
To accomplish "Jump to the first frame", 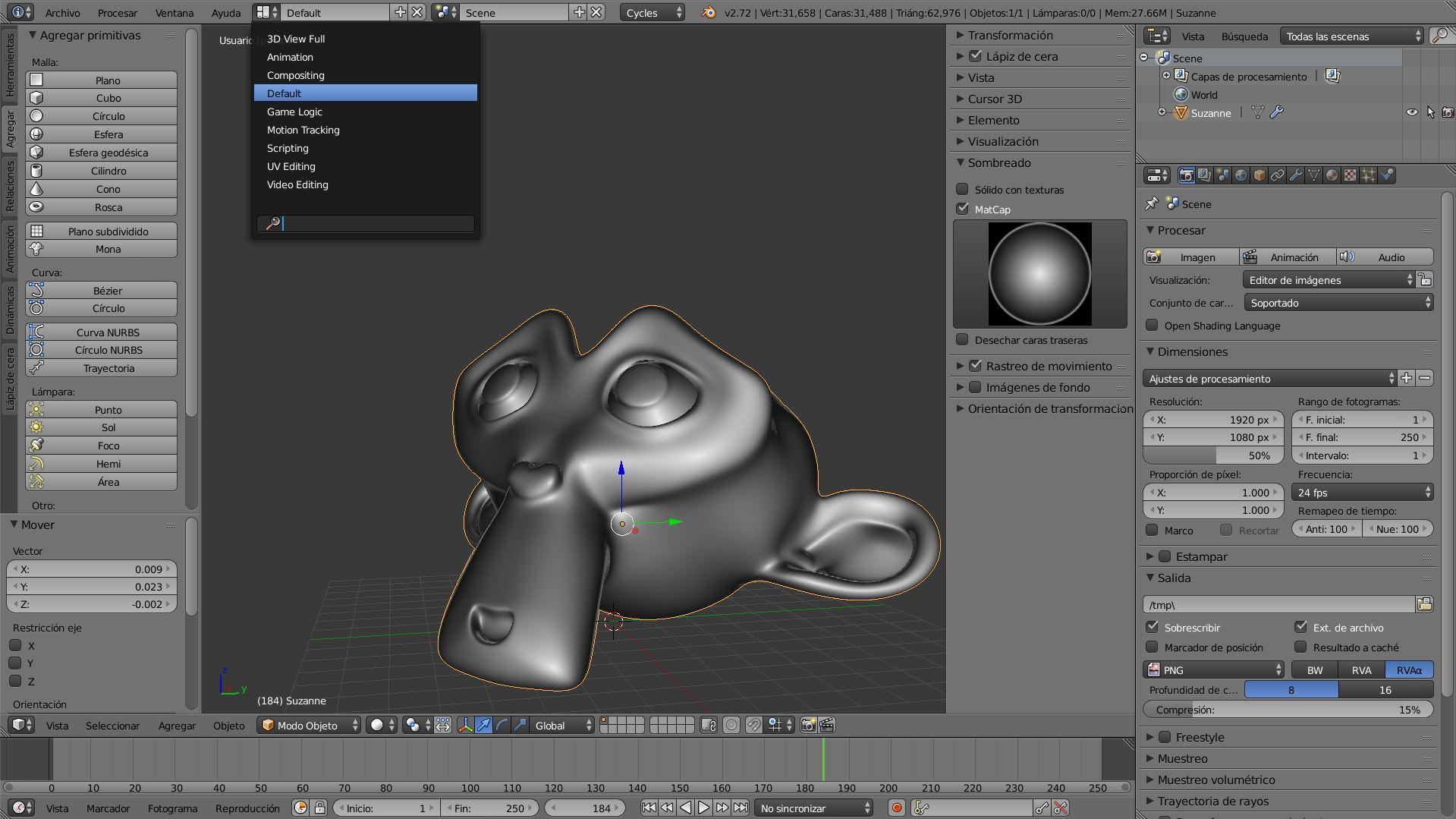I will tap(649, 808).
